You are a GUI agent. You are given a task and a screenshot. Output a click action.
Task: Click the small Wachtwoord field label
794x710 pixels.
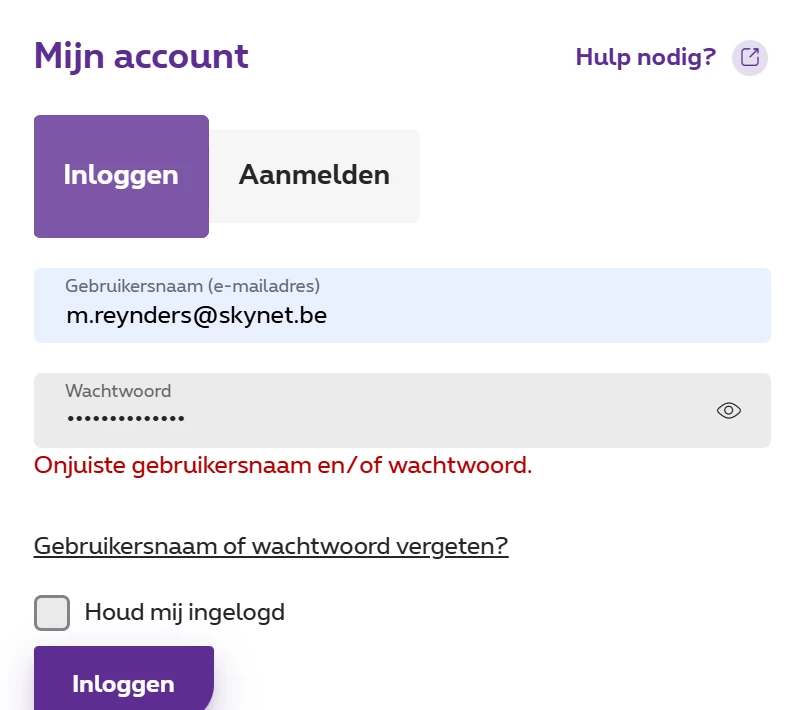pos(118,391)
